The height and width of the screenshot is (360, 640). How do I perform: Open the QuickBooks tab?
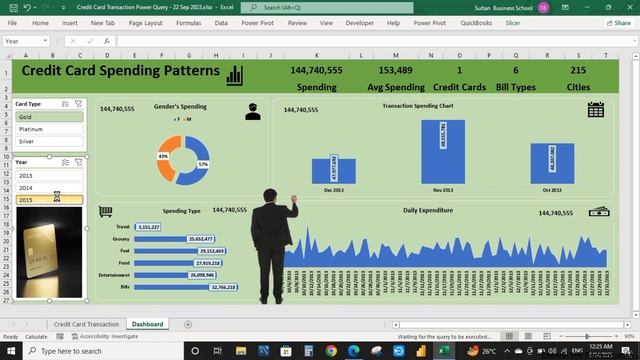pos(476,23)
